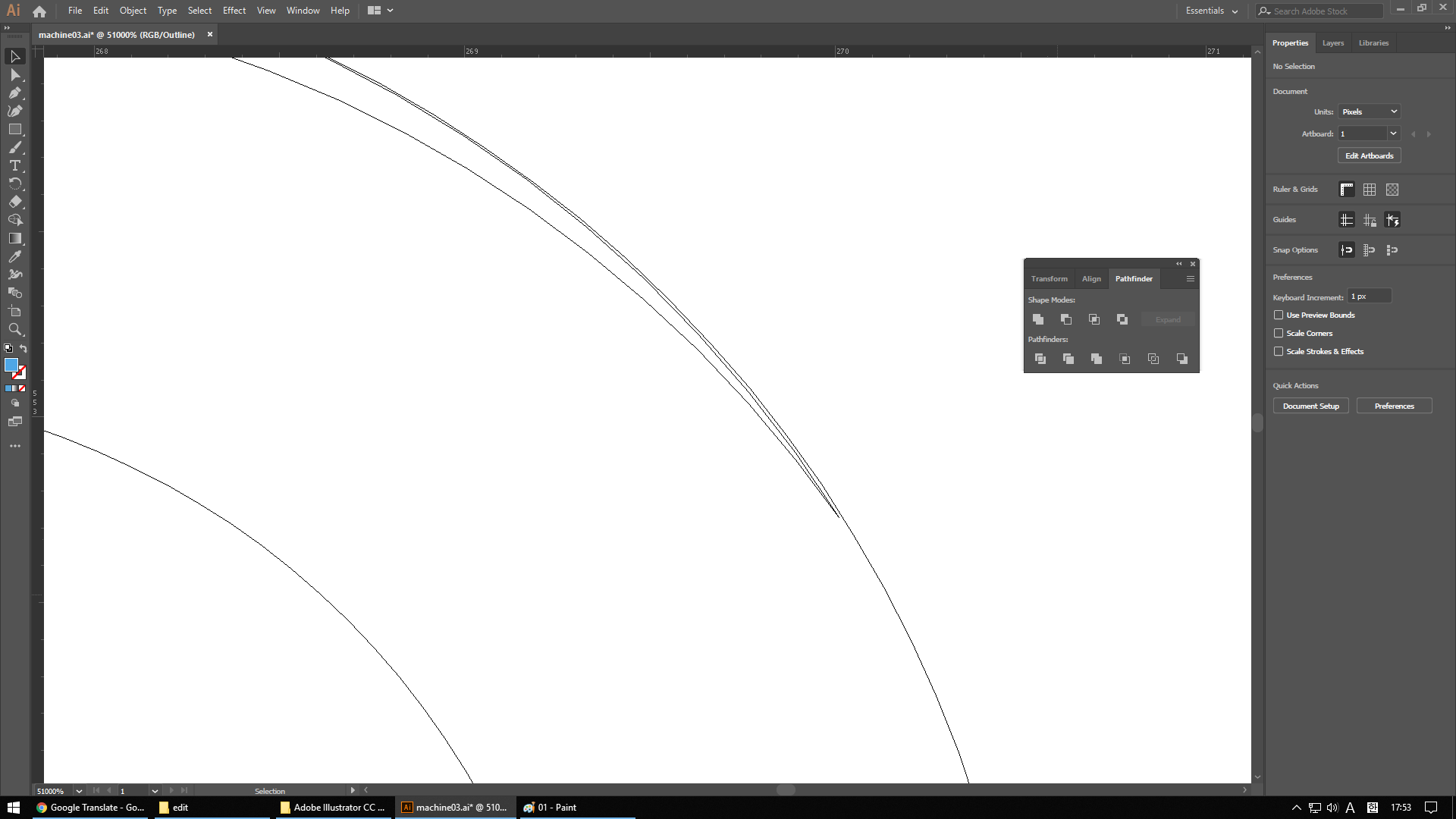Select the Type tool

pos(15,166)
